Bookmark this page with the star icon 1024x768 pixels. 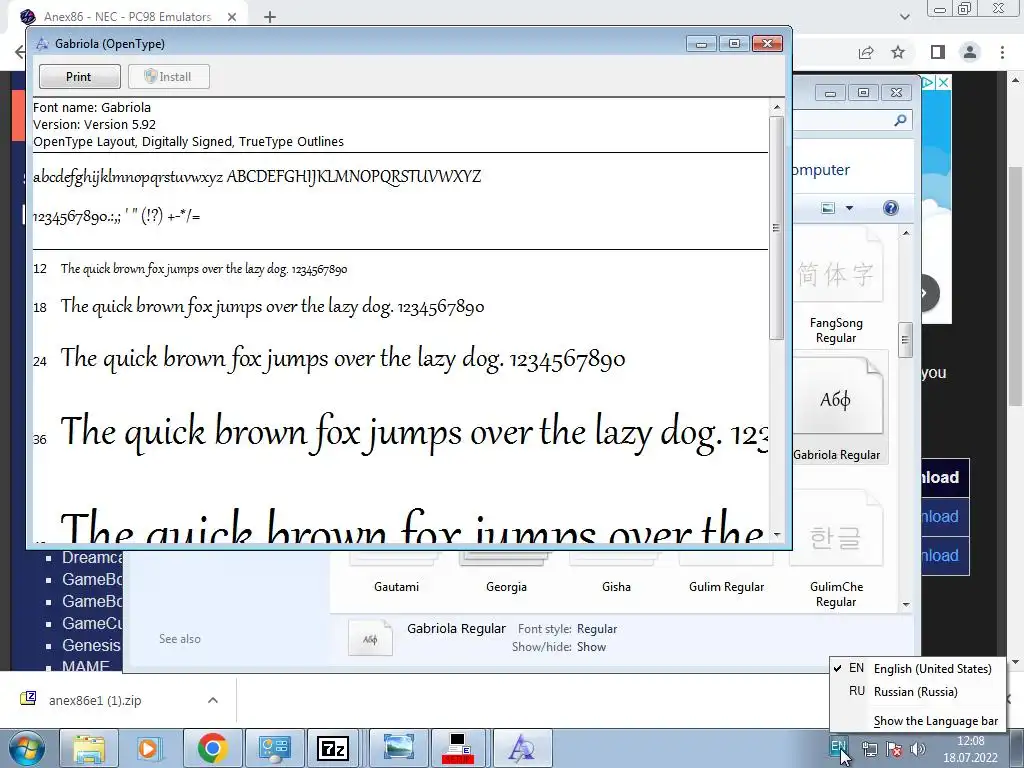[898, 52]
